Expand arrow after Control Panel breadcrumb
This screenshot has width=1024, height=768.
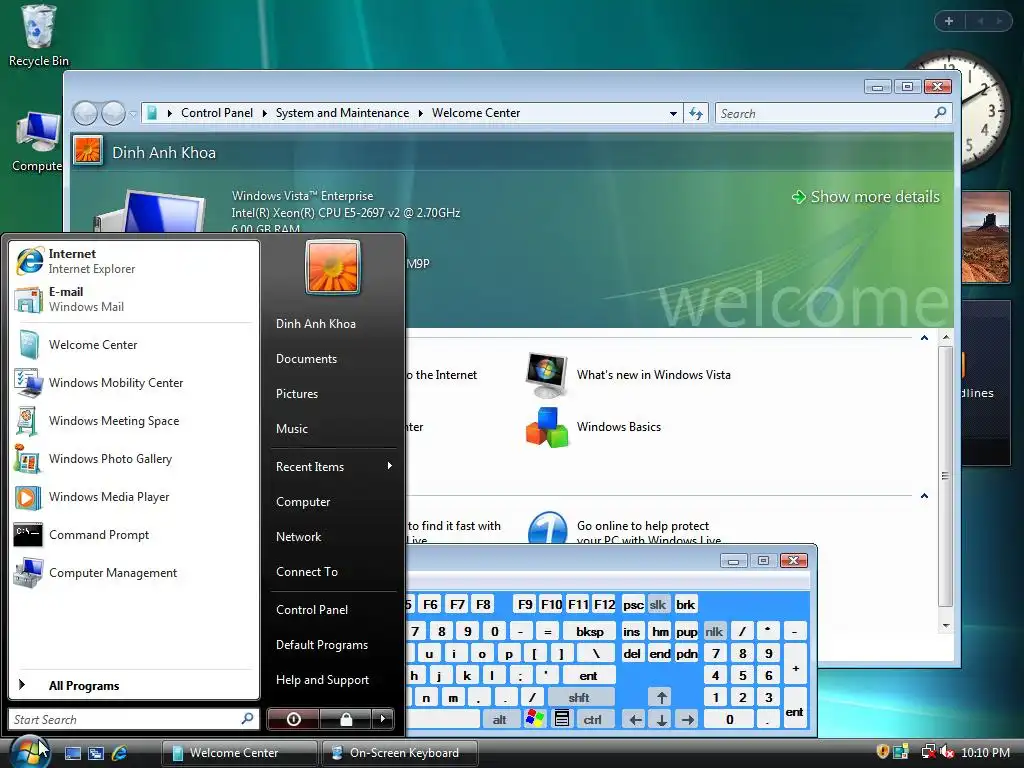pos(264,114)
